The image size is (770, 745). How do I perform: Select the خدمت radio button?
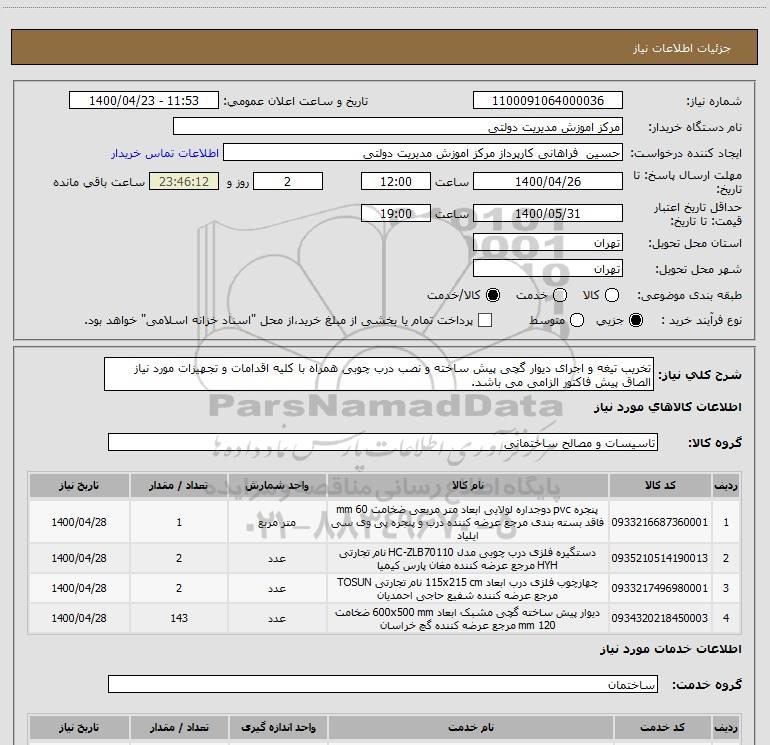pyautogui.click(x=560, y=295)
